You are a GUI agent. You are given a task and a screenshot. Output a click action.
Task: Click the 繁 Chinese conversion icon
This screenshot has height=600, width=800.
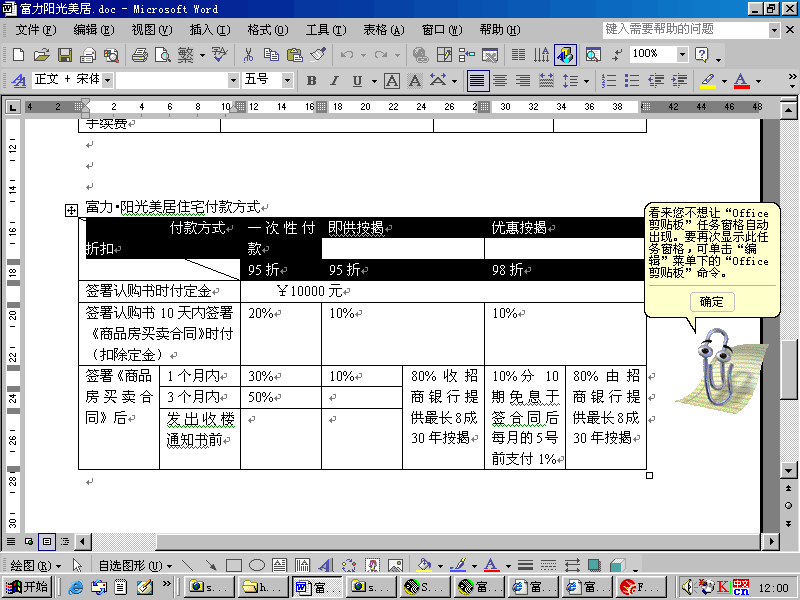tap(186, 55)
